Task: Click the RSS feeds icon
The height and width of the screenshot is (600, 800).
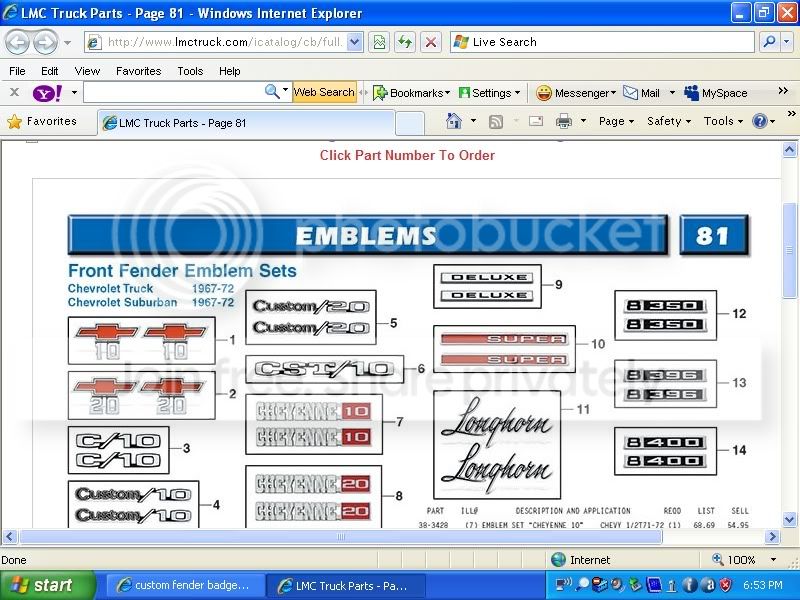Action: pos(495,121)
